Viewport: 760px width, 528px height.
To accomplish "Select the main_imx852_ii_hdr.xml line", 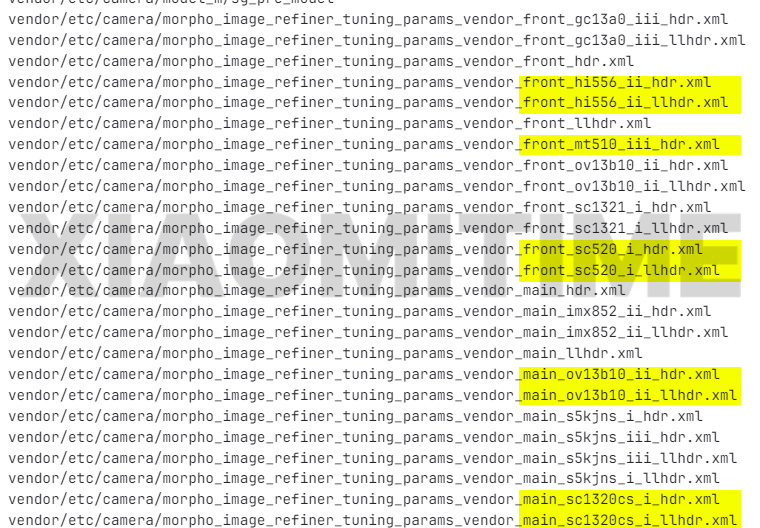I will tap(360, 311).
